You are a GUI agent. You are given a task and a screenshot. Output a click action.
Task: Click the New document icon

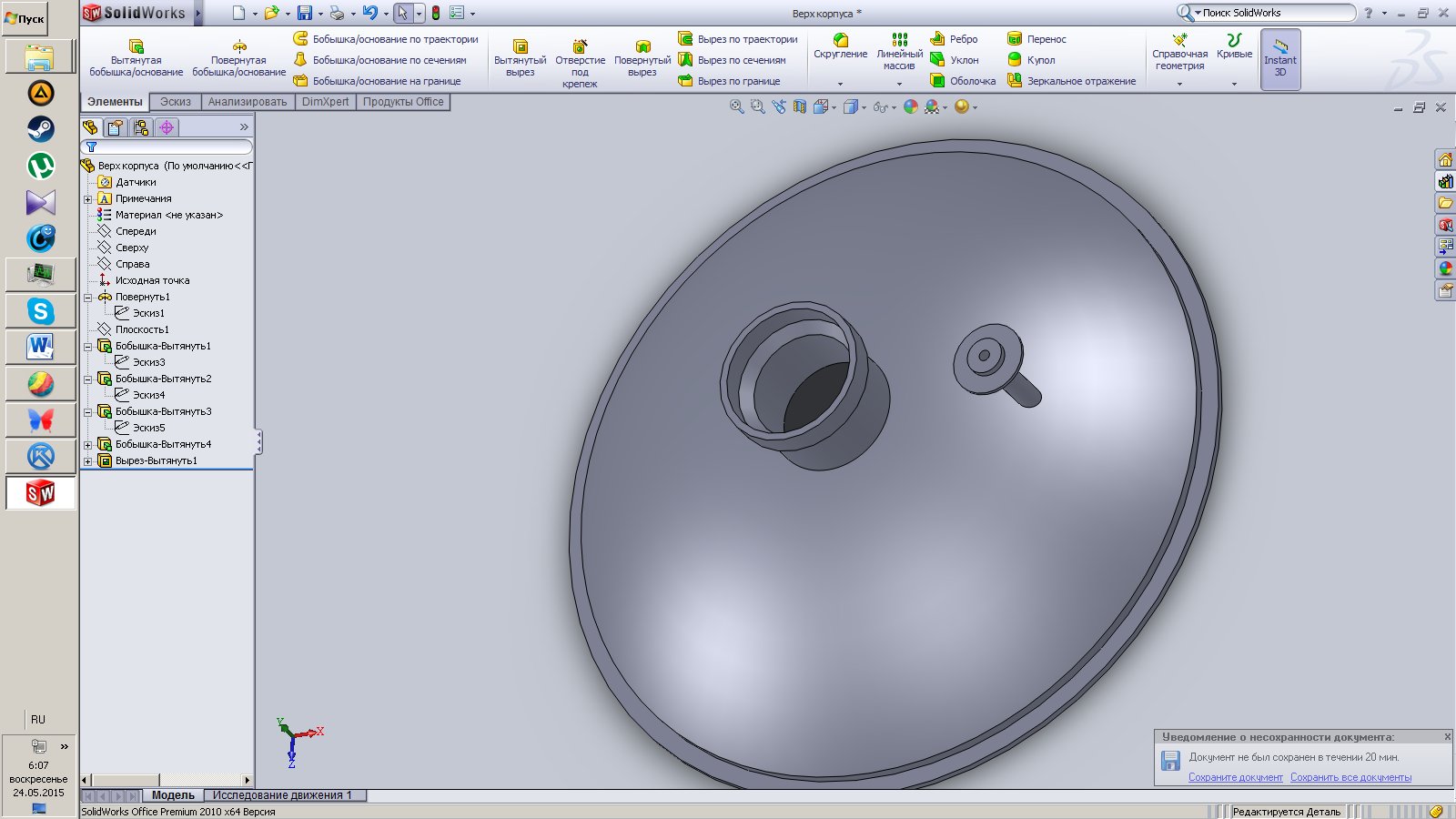click(x=238, y=13)
